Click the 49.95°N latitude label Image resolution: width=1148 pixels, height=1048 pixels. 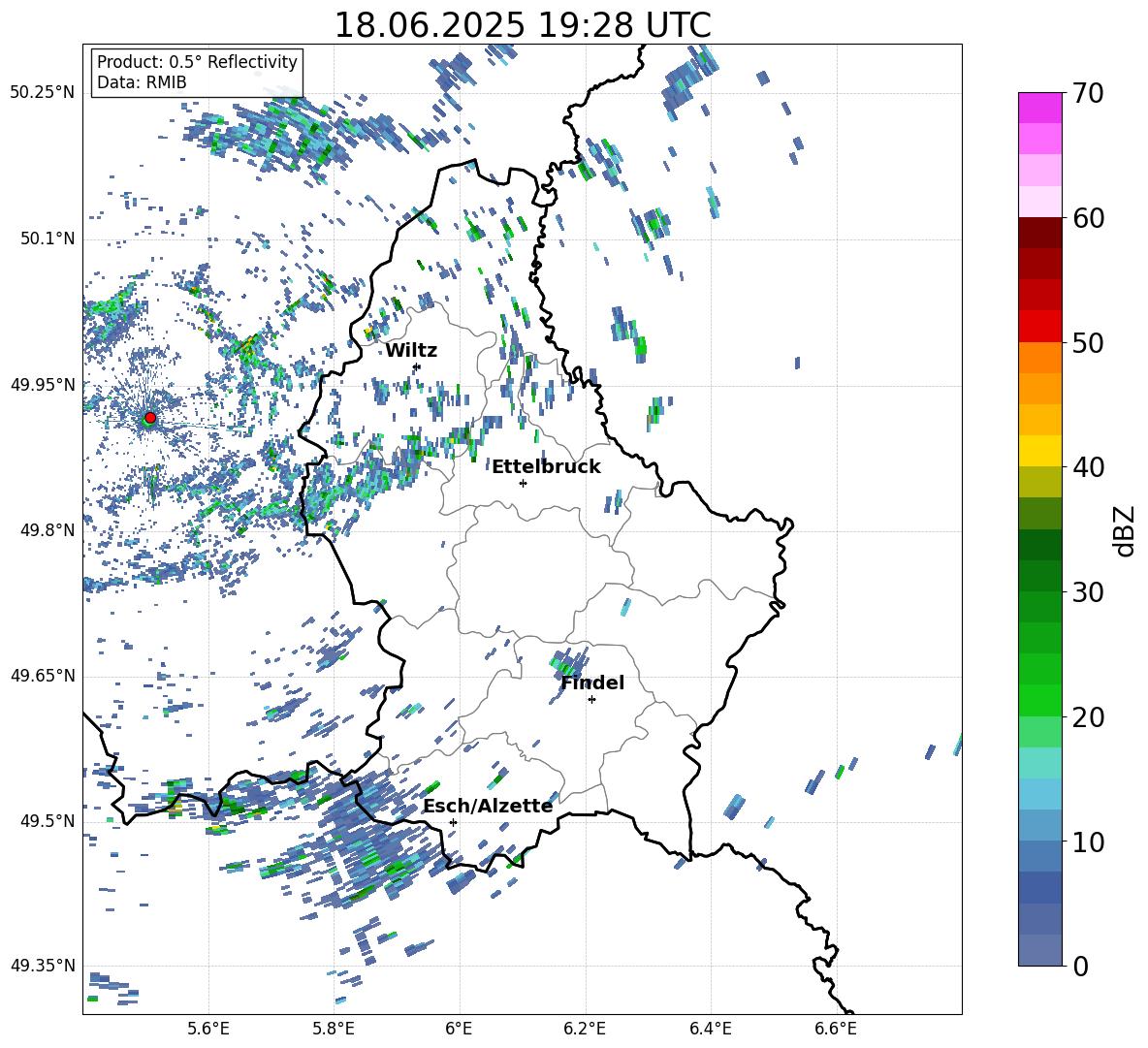[43, 385]
